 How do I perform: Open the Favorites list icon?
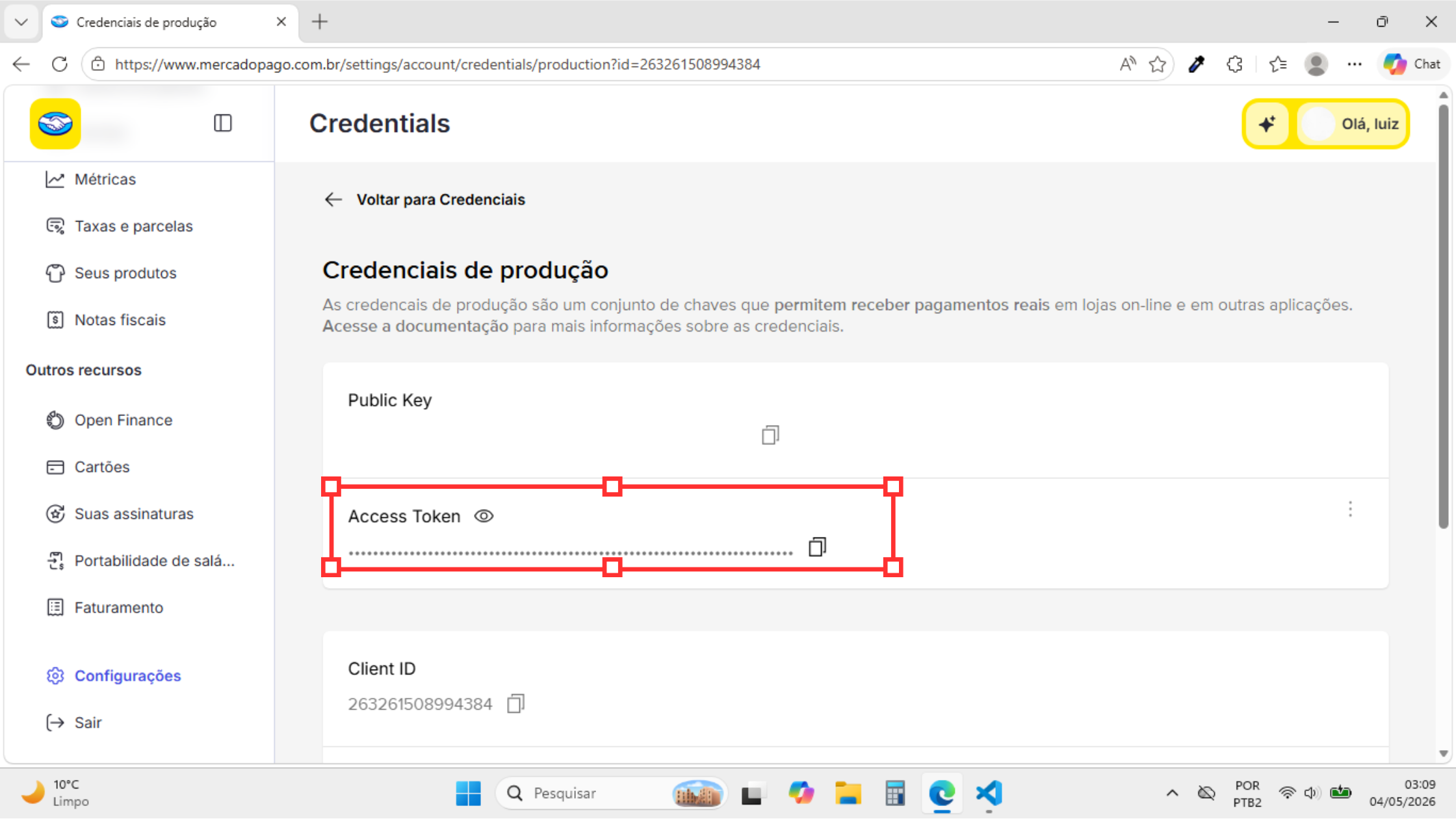click(x=1278, y=64)
